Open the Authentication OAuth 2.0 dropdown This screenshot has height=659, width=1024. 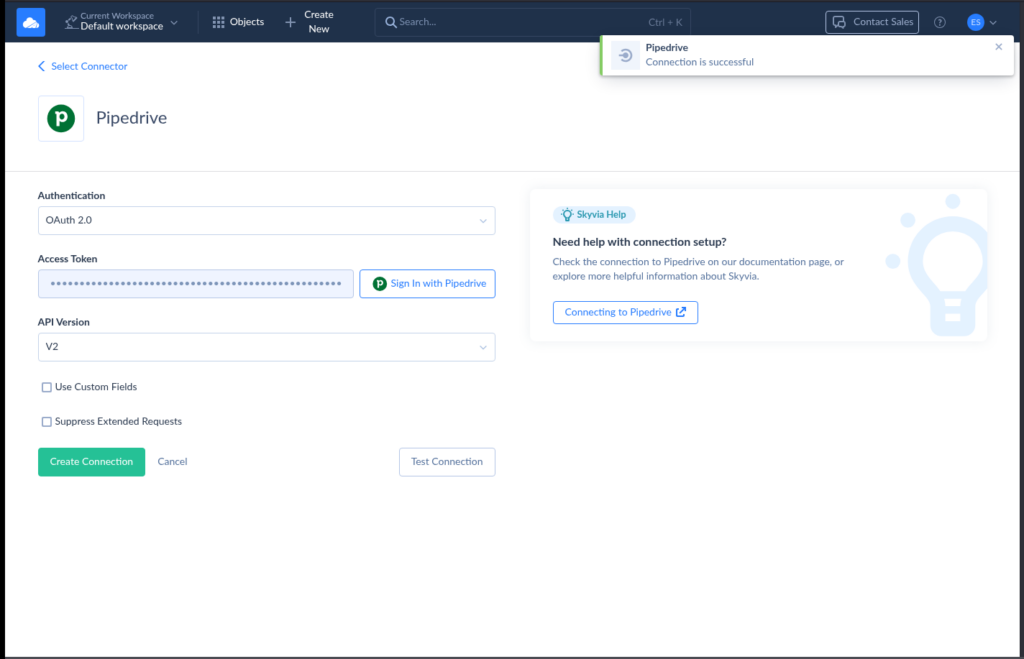pyautogui.click(x=266, y=221)
